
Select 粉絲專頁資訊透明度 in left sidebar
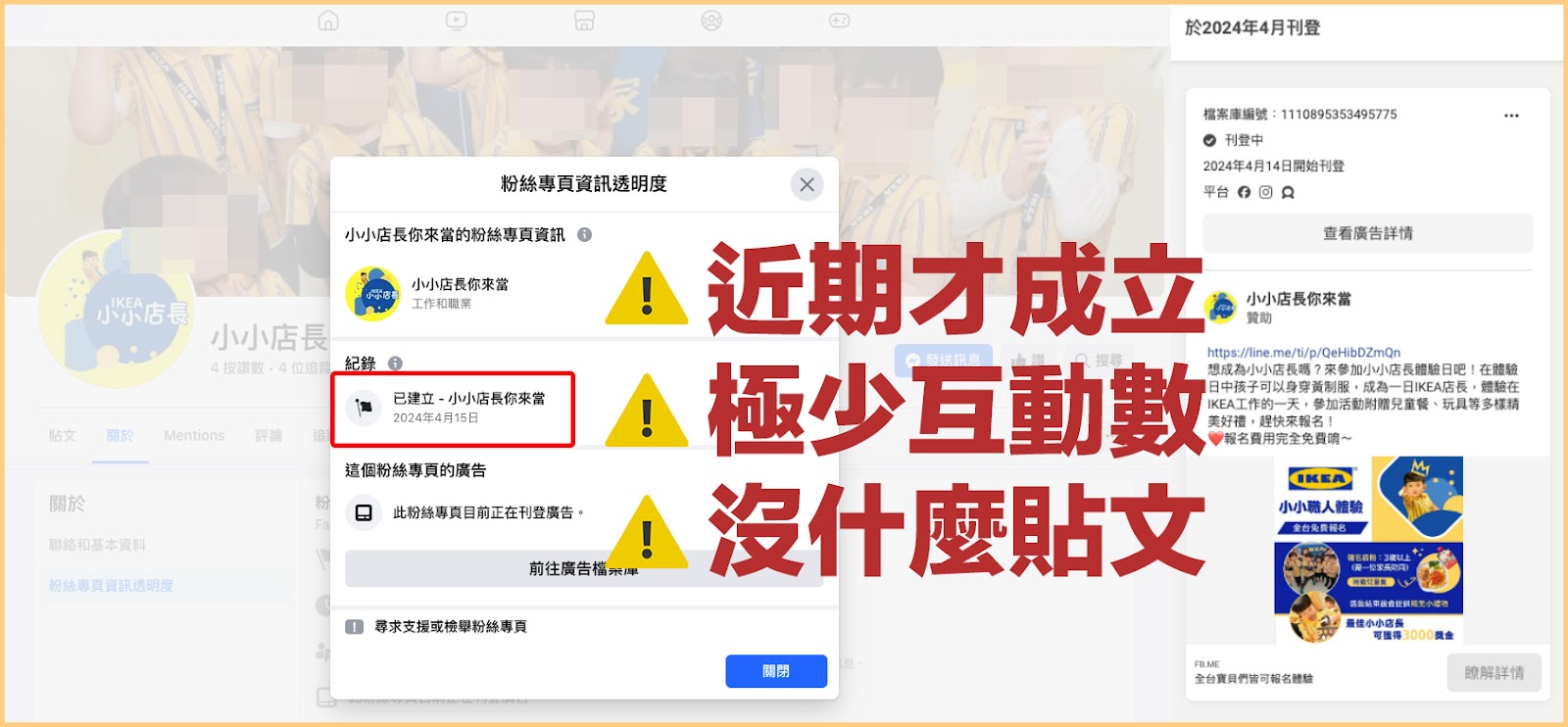[x=111, y=586]
